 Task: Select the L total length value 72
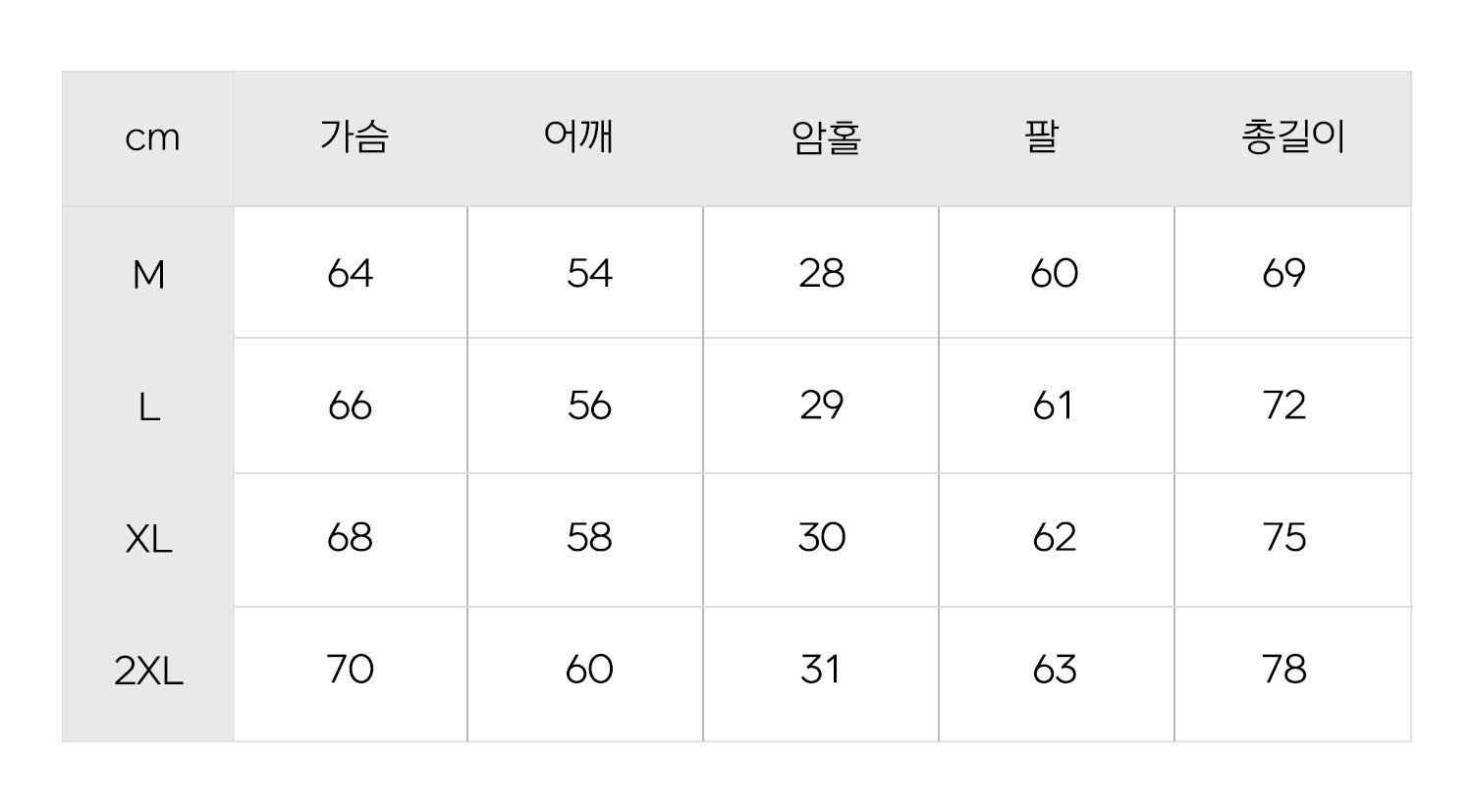coord(1284,406)
